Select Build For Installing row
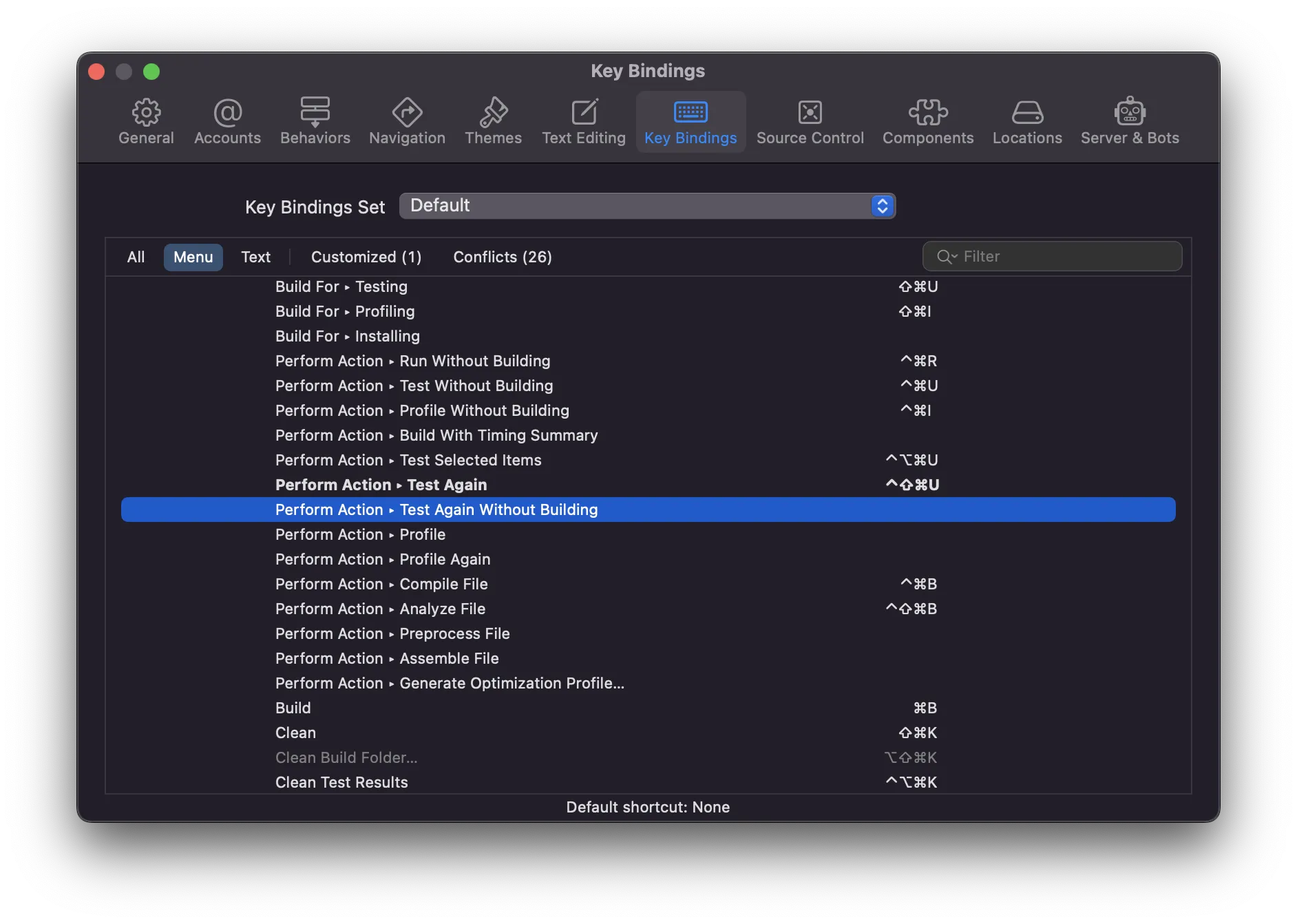1297x924 pixels. (648, 336)
